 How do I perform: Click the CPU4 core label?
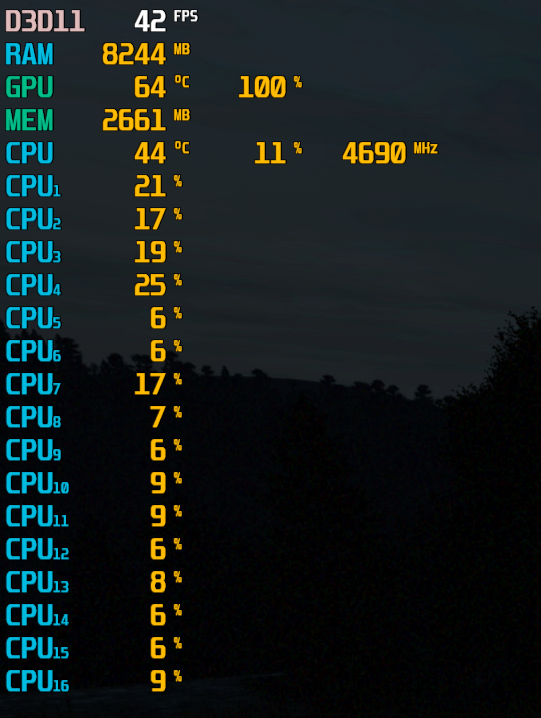(x=33, y=285)
